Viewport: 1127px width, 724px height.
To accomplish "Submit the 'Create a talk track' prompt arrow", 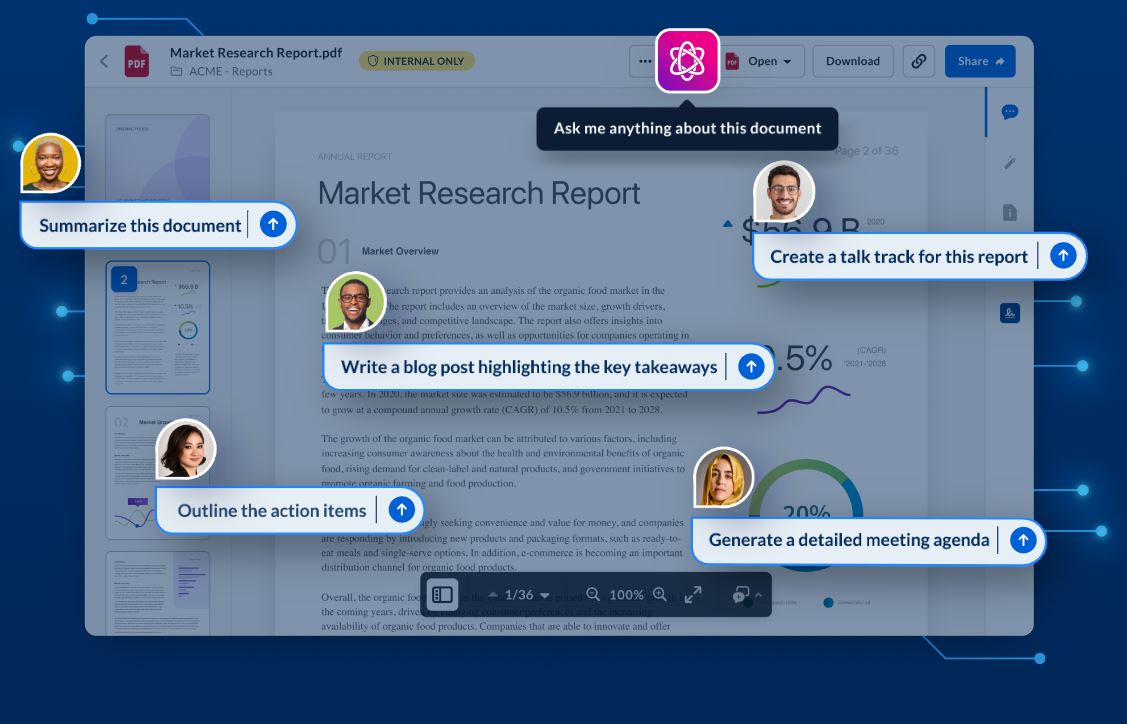I will (1063, 255).
